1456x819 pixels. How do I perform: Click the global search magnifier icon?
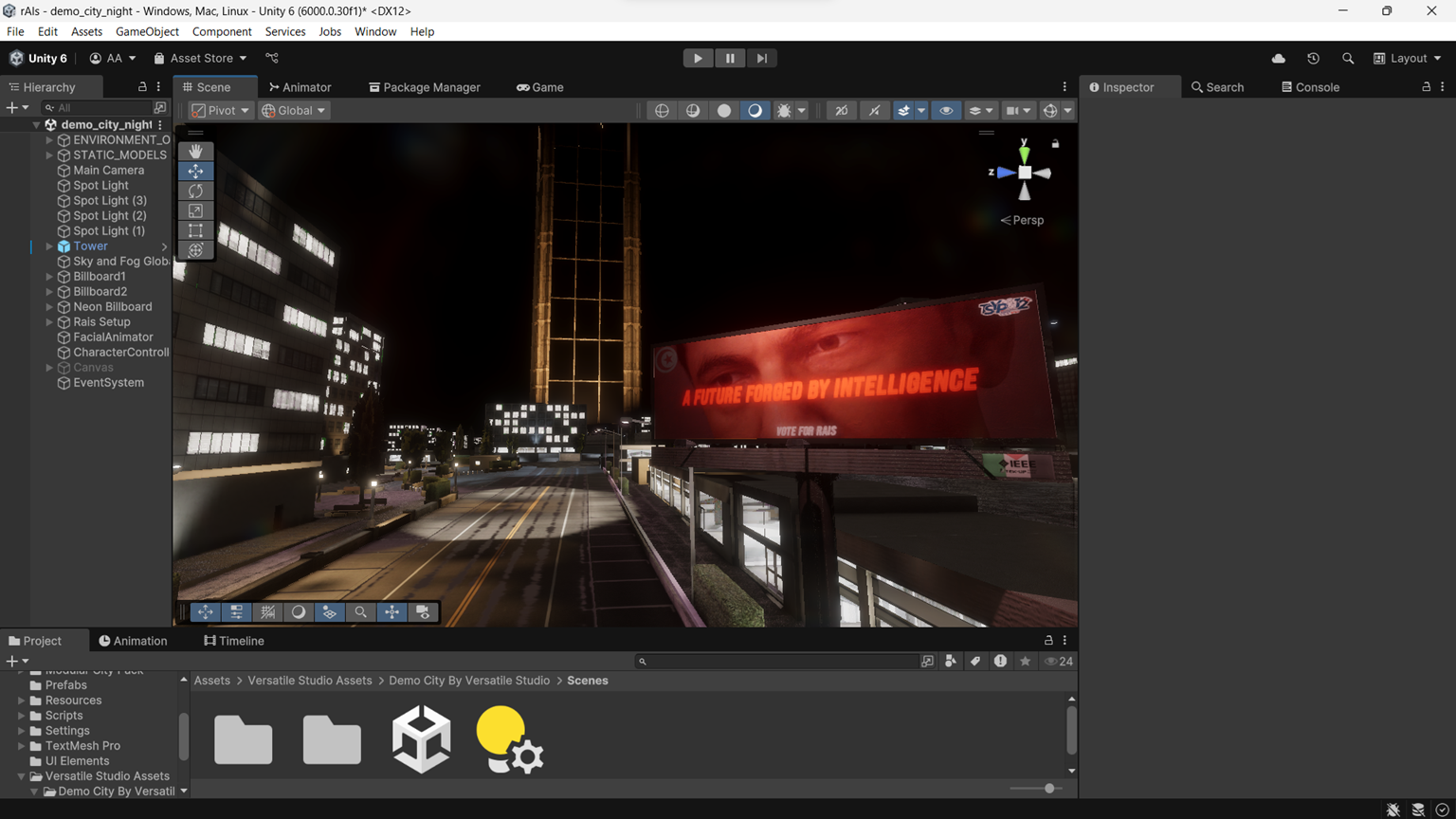click(1348, 59)
